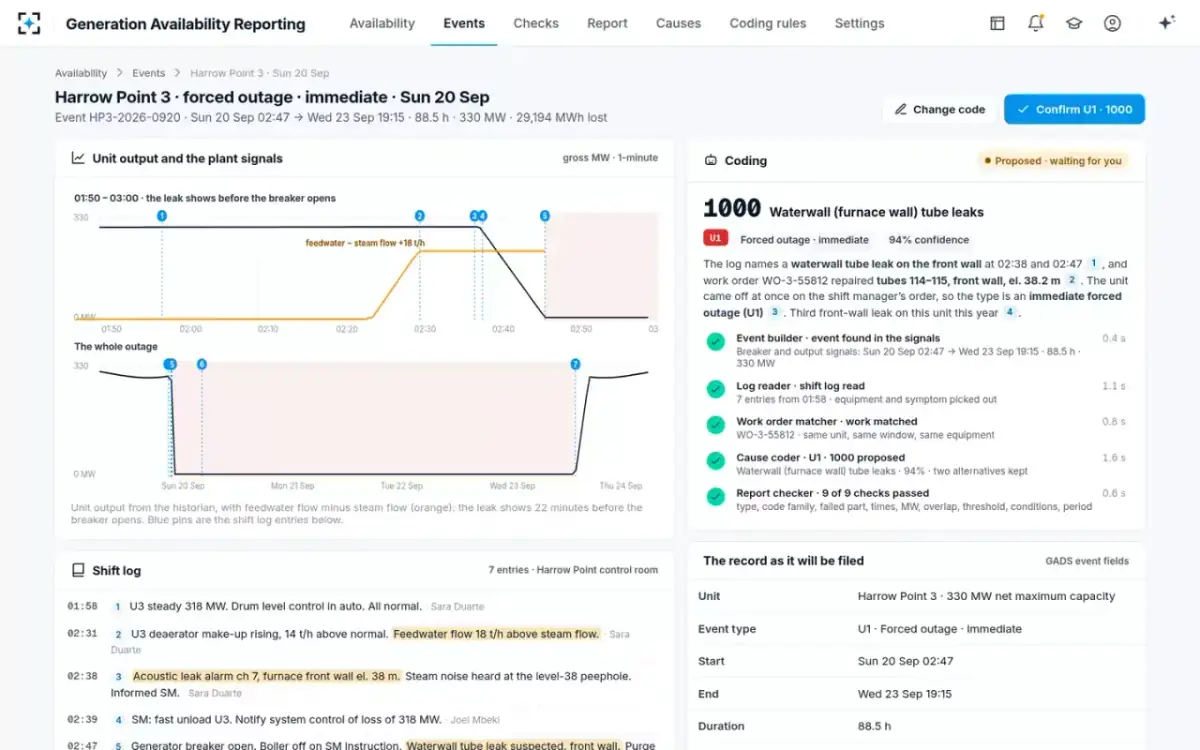Click 'Event builder · event found in the signals'
Screen dimensions: 1200x750
pyautogui.click(x=838, y=338)
